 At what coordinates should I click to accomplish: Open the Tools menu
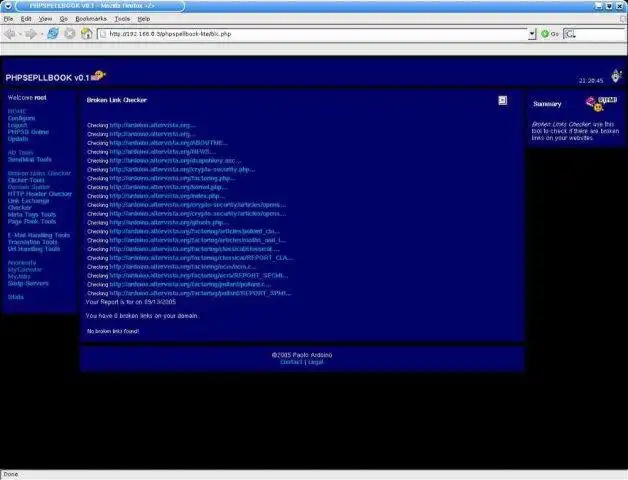pyautogui.click(x=123, y=19)
